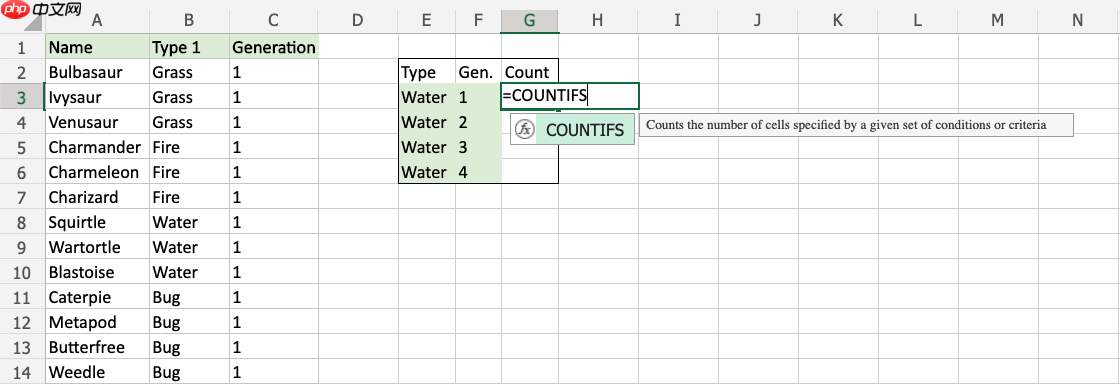Click the Gen. value 4 cell

point(479,172)
